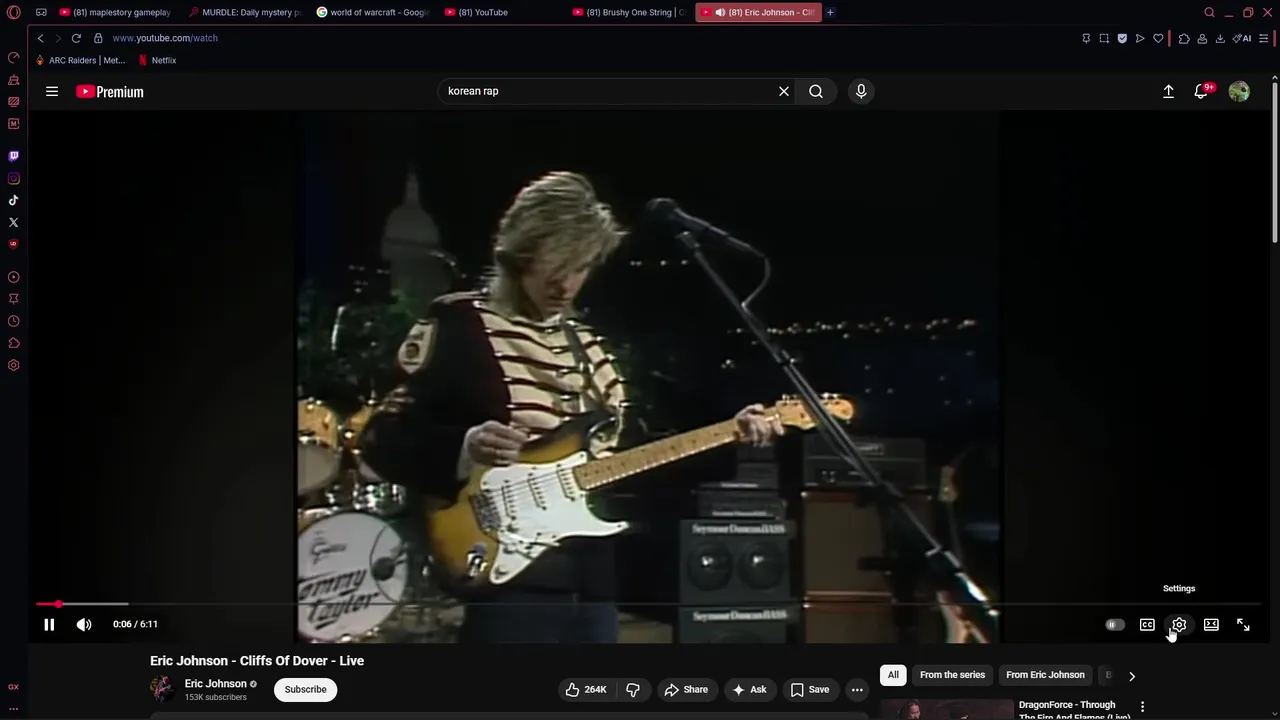Like the video (264K)
Viewport: 1280px width, 720px height.
586,689
